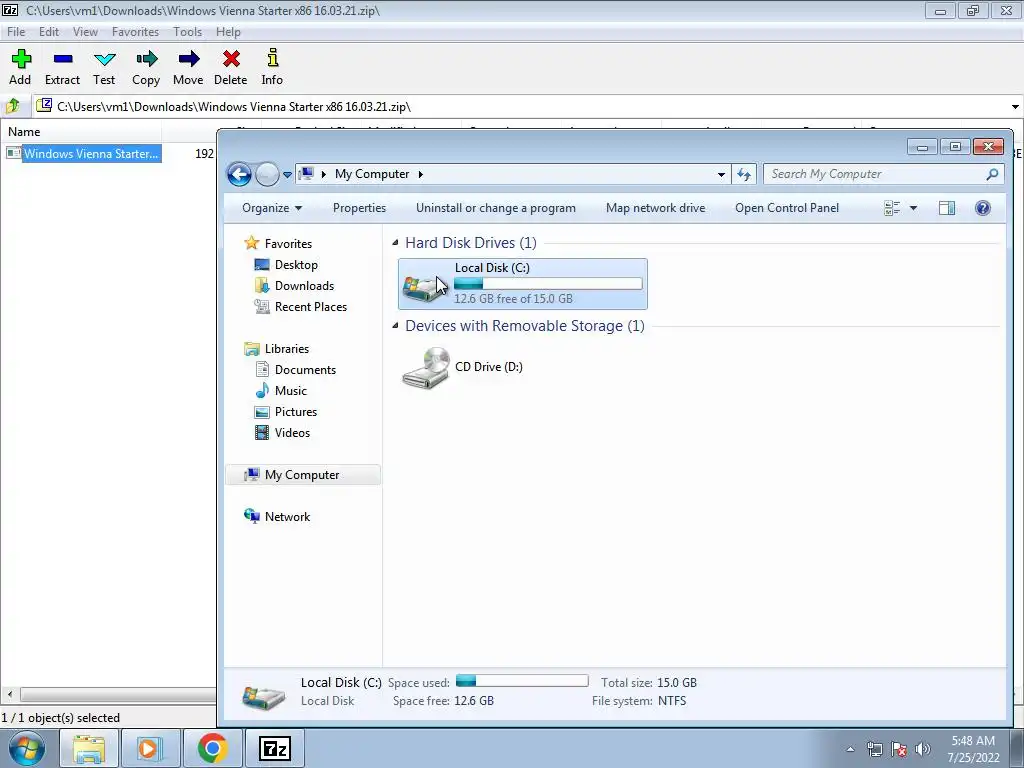Collapse the Hard Disk Drives group

pyautogui.click(x=395, y=242)
